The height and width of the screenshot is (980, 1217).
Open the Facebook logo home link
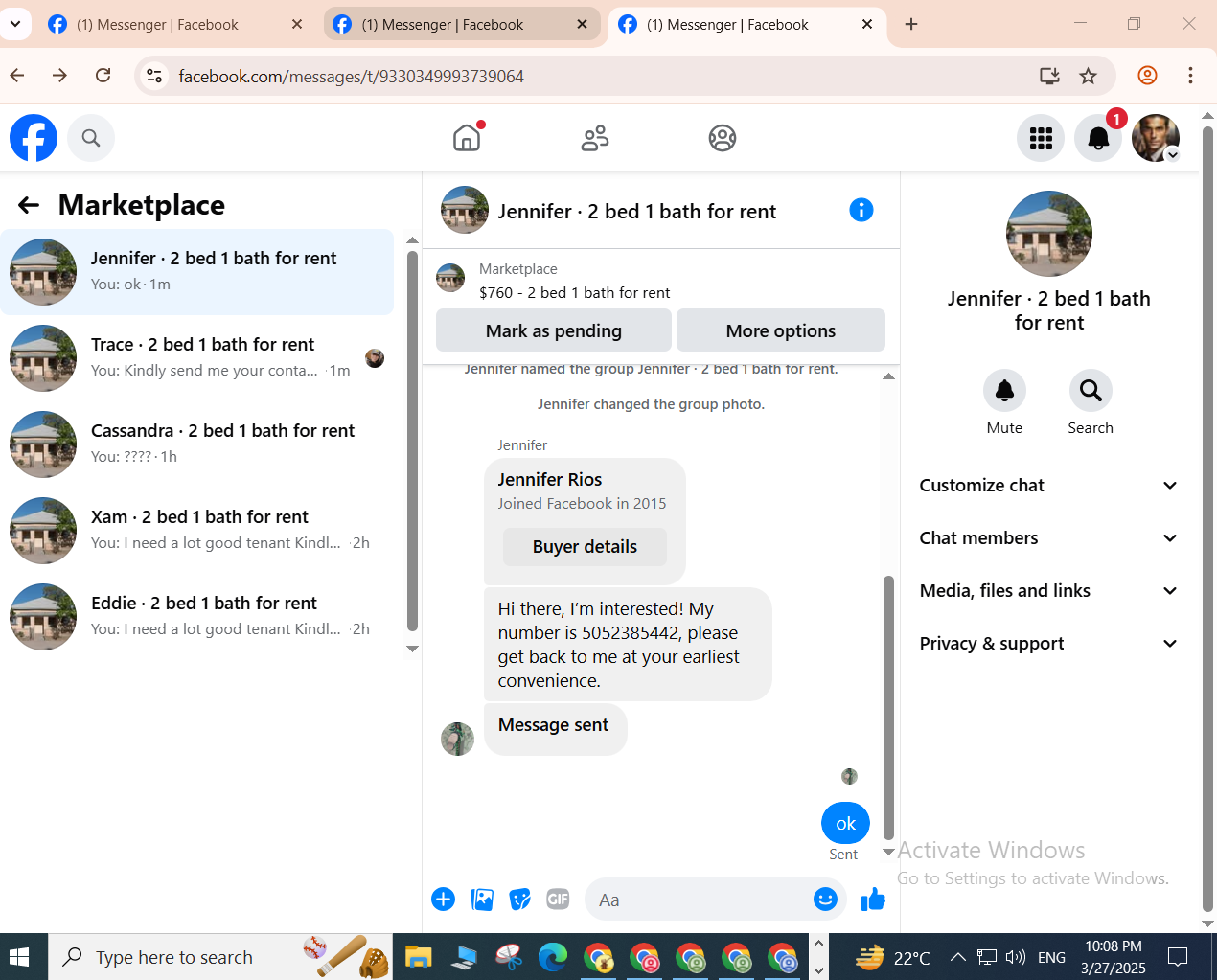[x=34, y=138]
